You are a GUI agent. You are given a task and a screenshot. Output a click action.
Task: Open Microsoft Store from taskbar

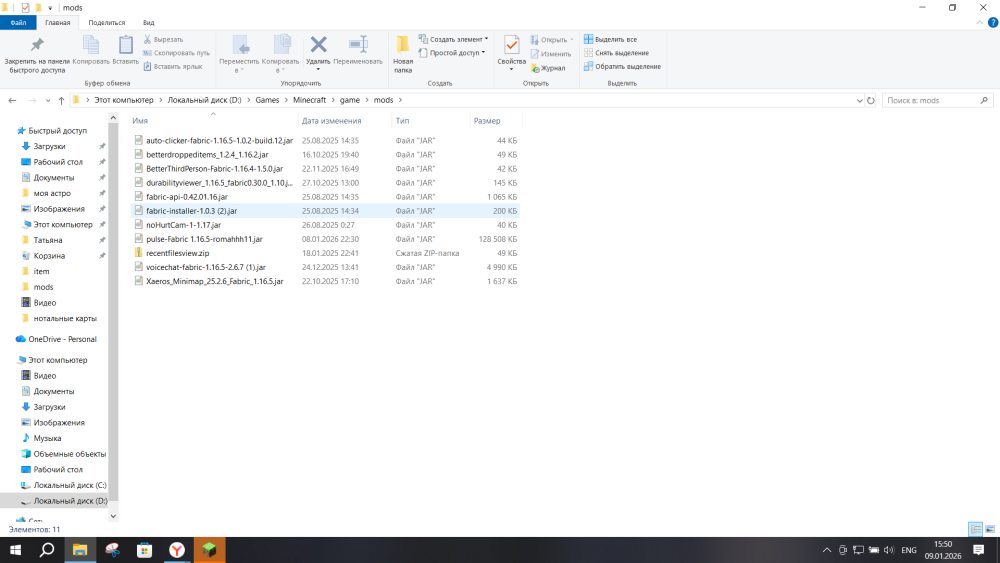(x=145, y=550)
